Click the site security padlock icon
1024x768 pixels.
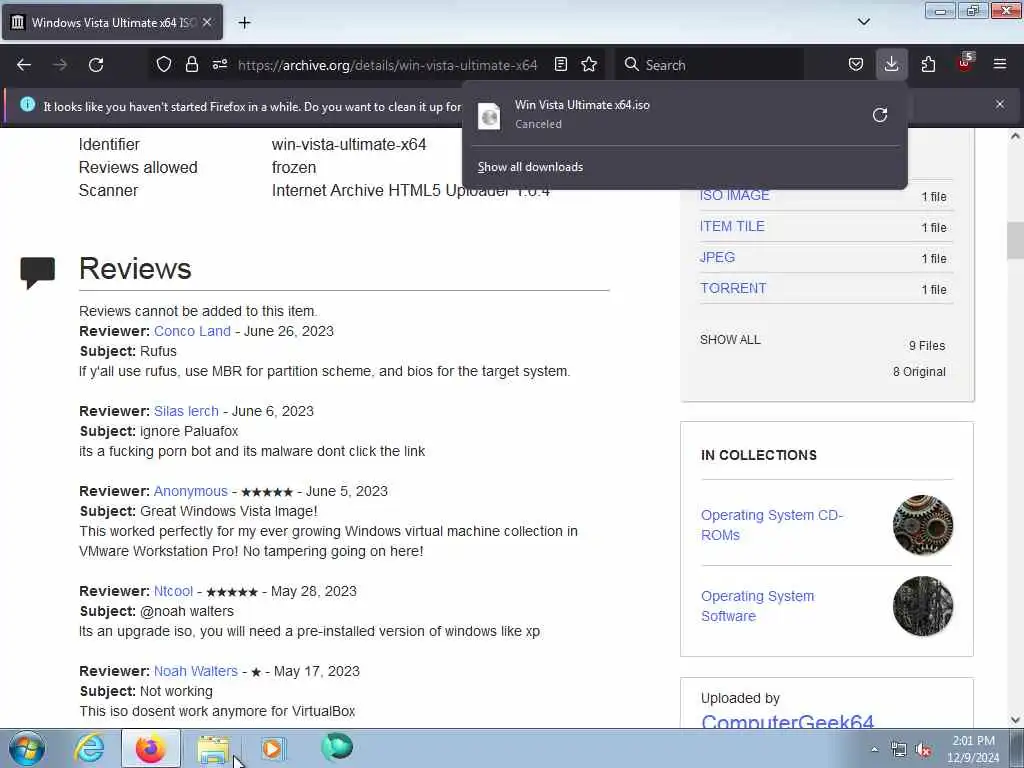(x=191, y=65)
